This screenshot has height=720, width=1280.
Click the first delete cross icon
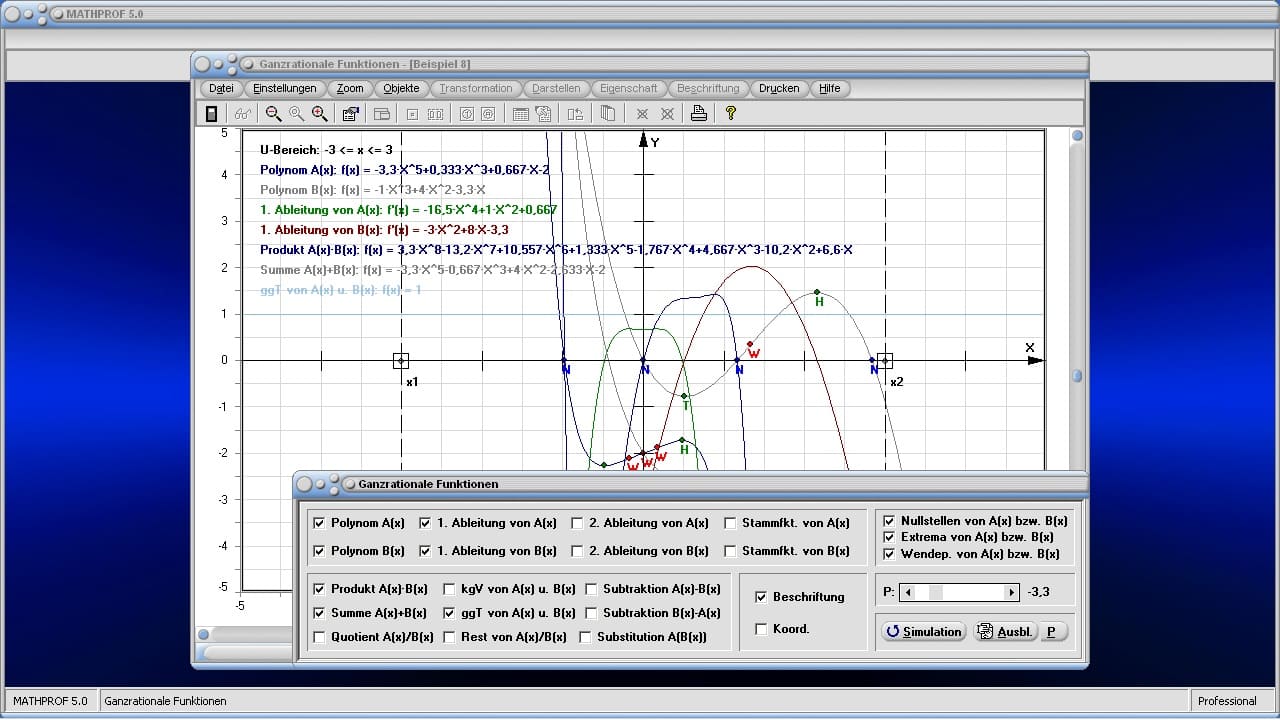tap(642, 114)
